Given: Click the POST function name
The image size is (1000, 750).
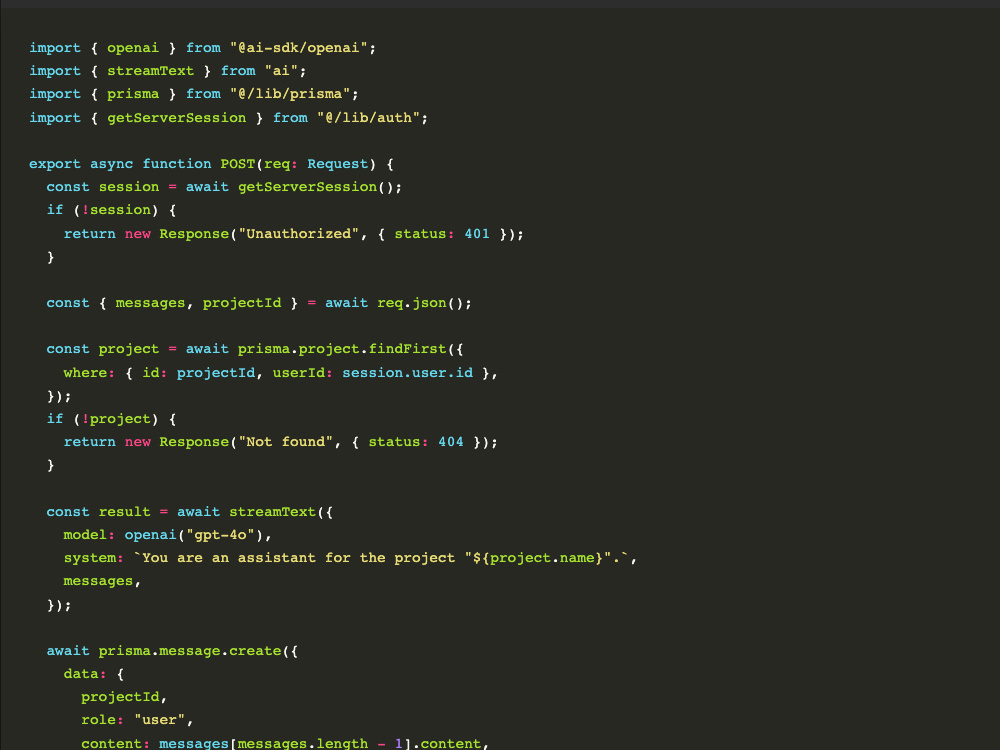Looking at the screenshot, I should point(238,164).
